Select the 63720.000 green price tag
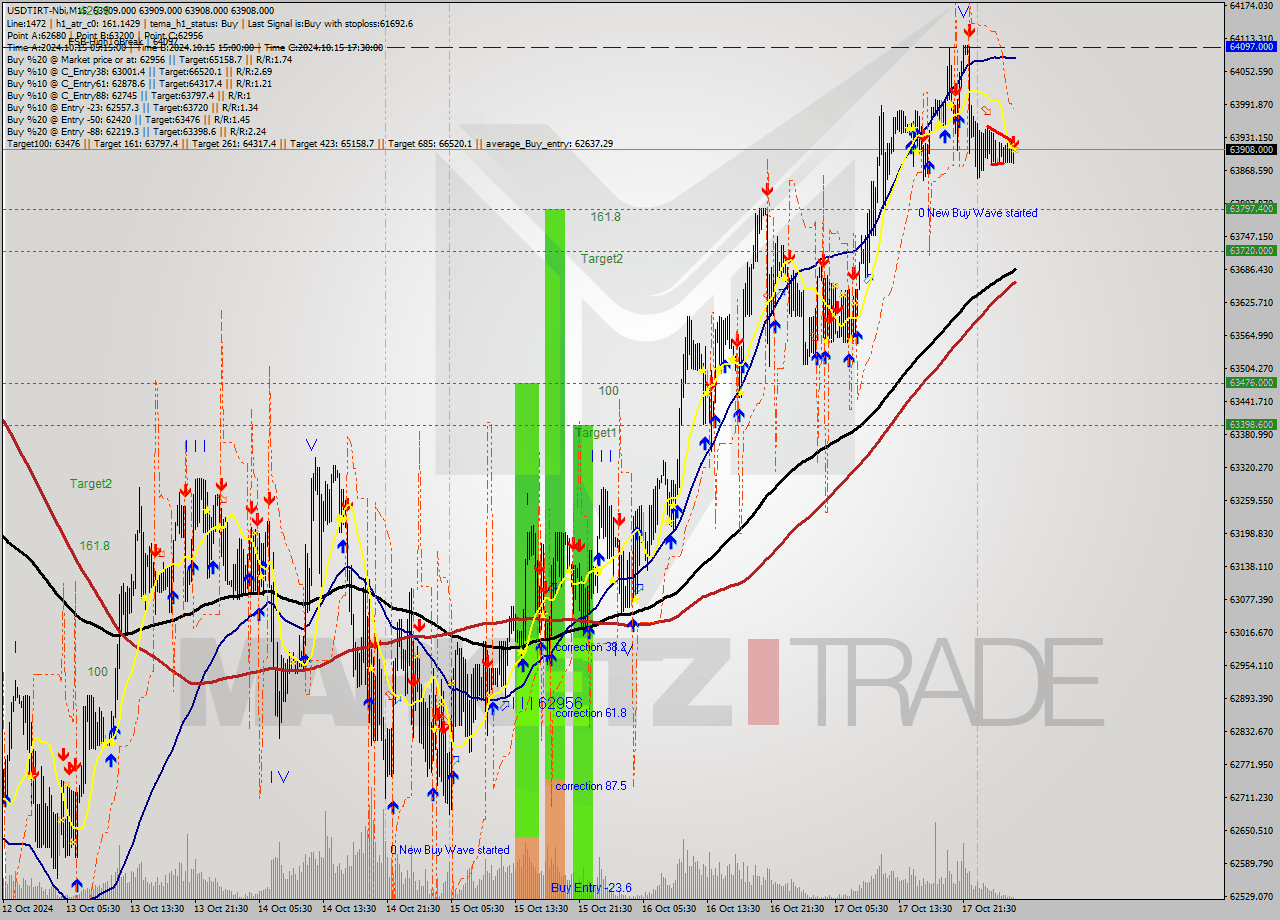The height and width of the screenshot is (920, 1280). point(1250,250)
